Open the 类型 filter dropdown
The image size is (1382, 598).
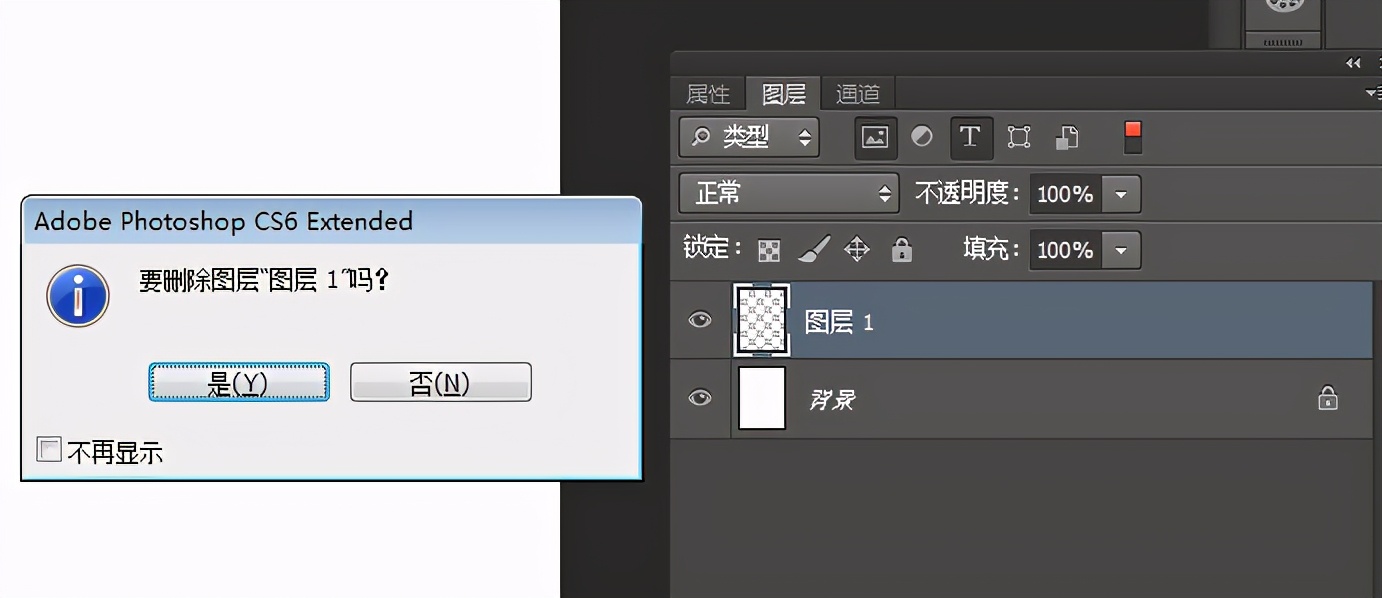tap(749, 137)
